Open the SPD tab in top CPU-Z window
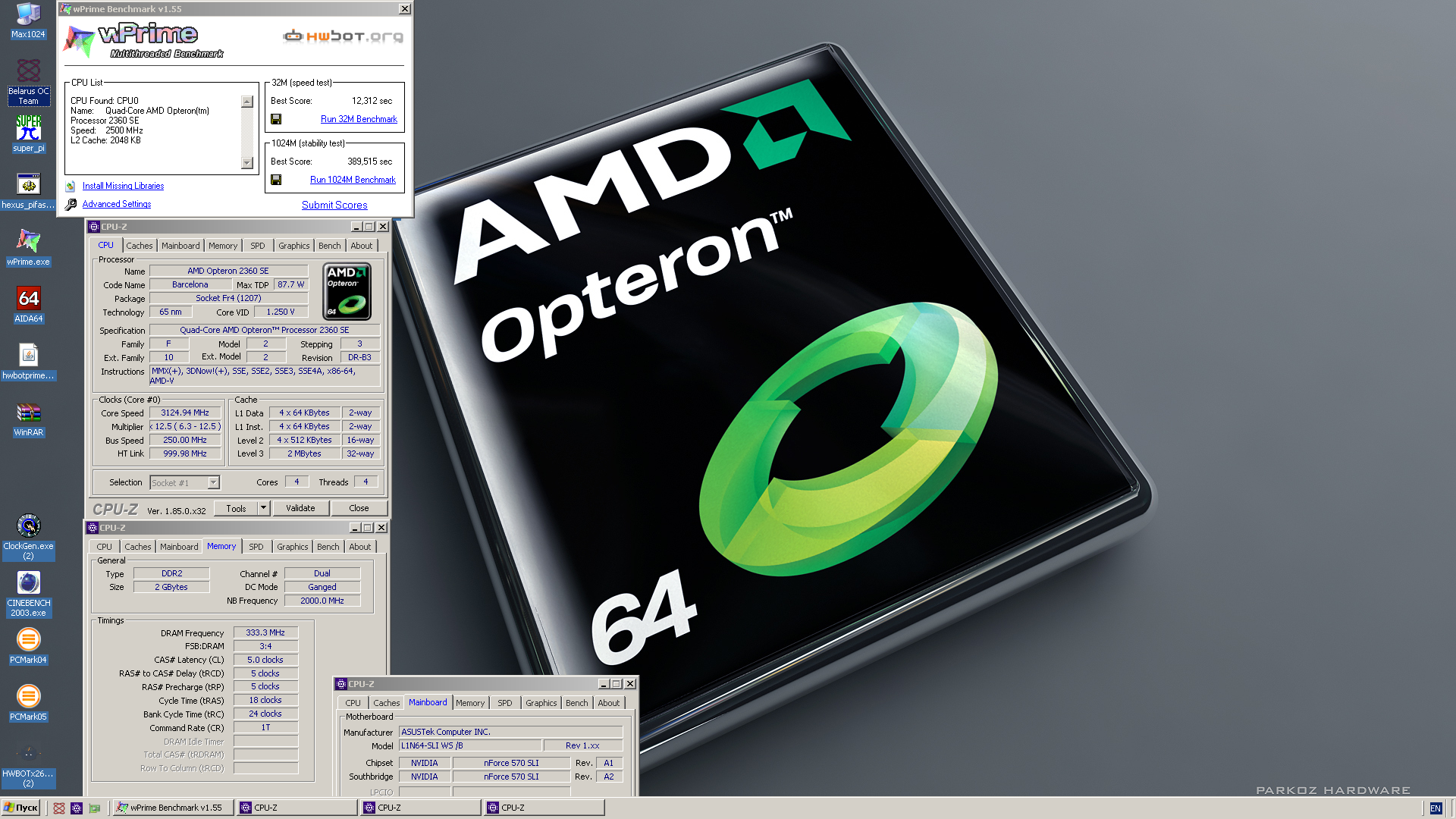The width and height of the screenshot is (1456, 819). click(x=258, y=246)
